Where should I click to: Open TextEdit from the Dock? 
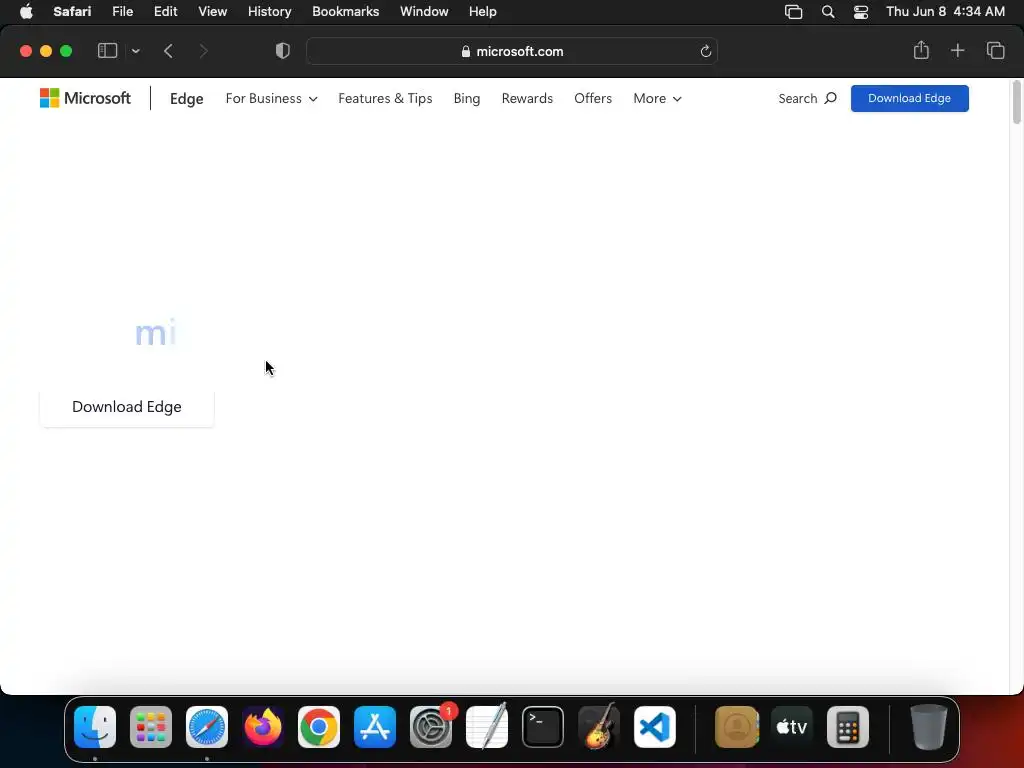click(x=487, y=727)
